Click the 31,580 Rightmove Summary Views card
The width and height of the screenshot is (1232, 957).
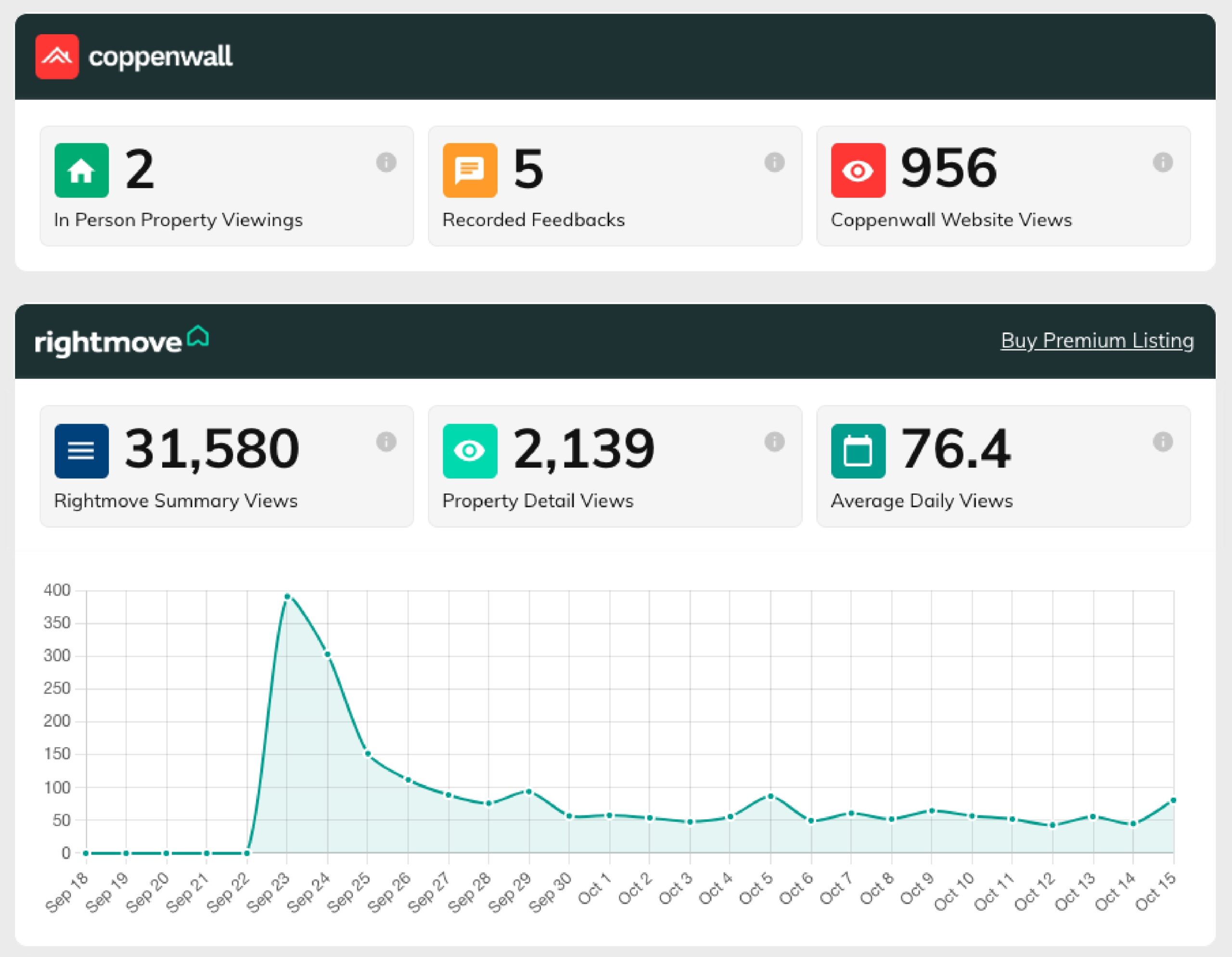pyautogui.click(x=226, y=466)
